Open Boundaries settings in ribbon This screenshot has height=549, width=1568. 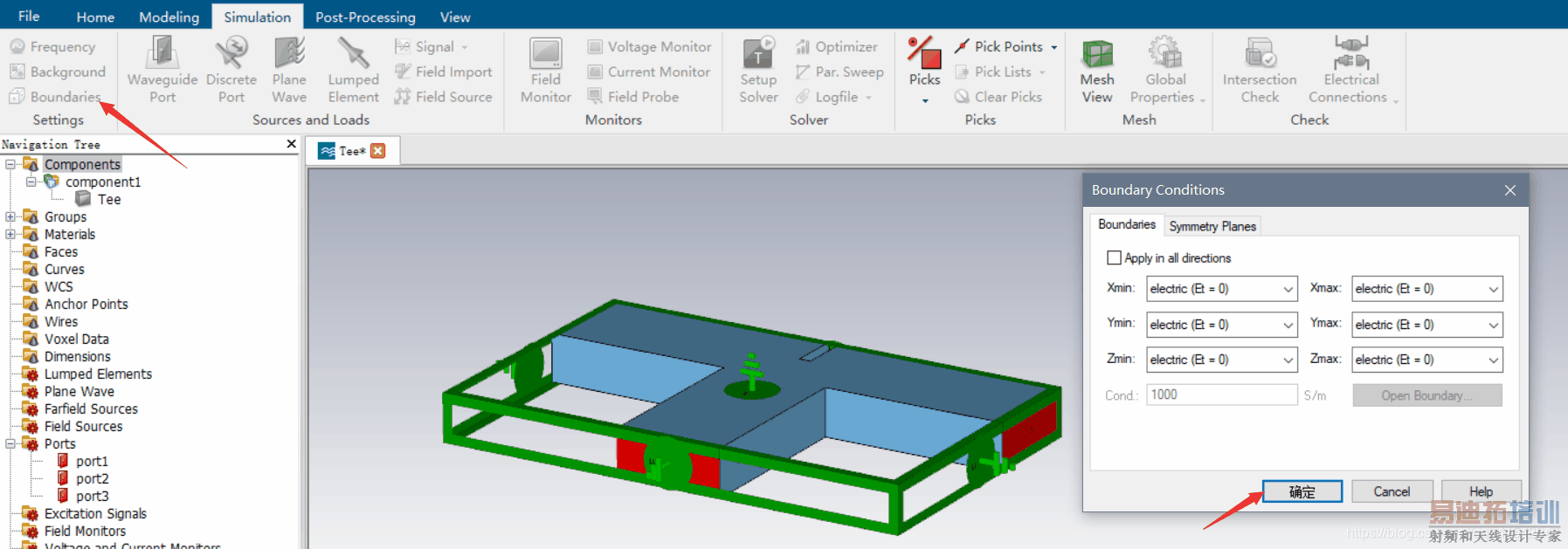pos(55,97)
